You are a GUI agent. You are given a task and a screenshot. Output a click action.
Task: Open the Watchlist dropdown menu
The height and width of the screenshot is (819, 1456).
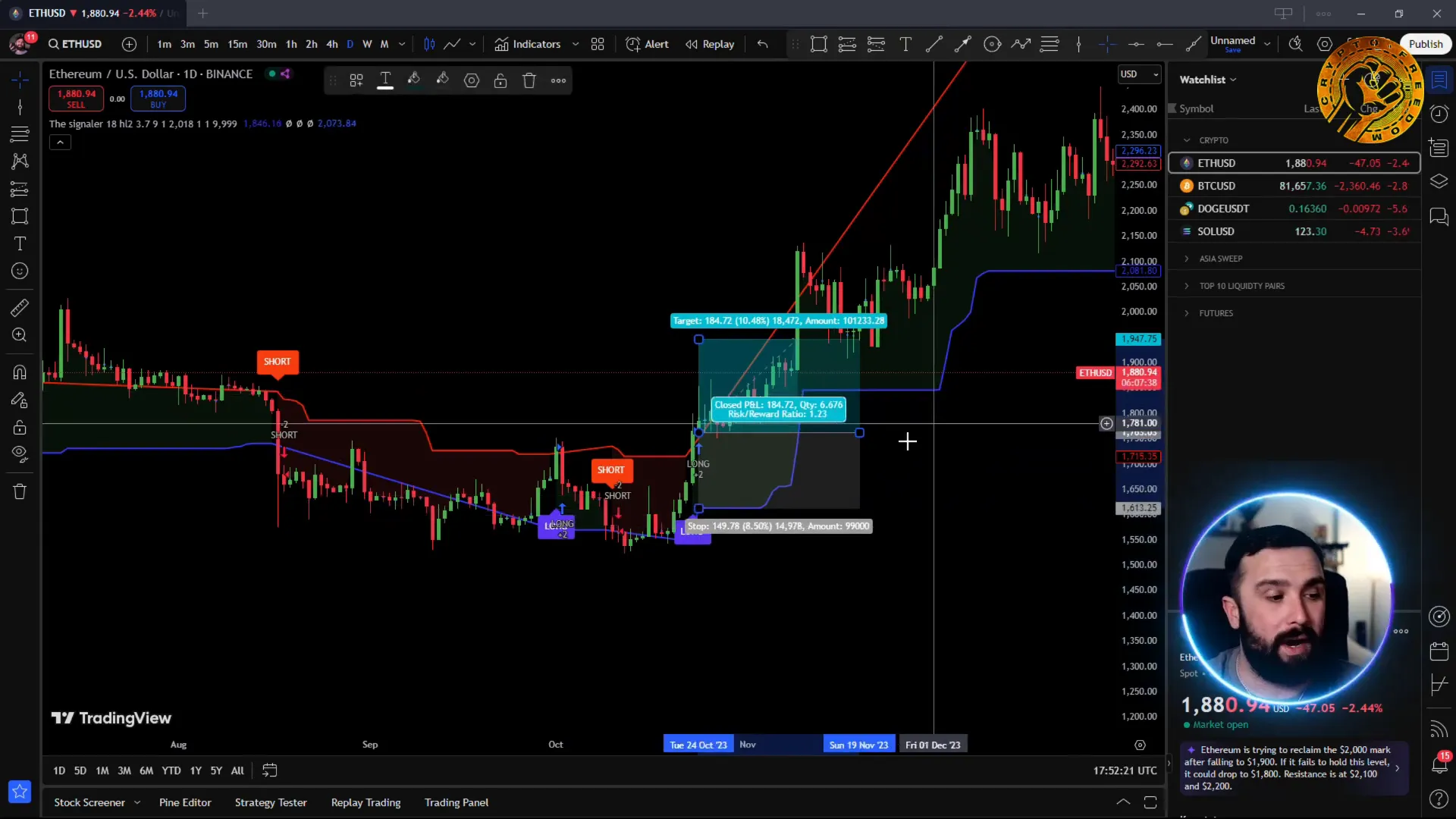1208,80
